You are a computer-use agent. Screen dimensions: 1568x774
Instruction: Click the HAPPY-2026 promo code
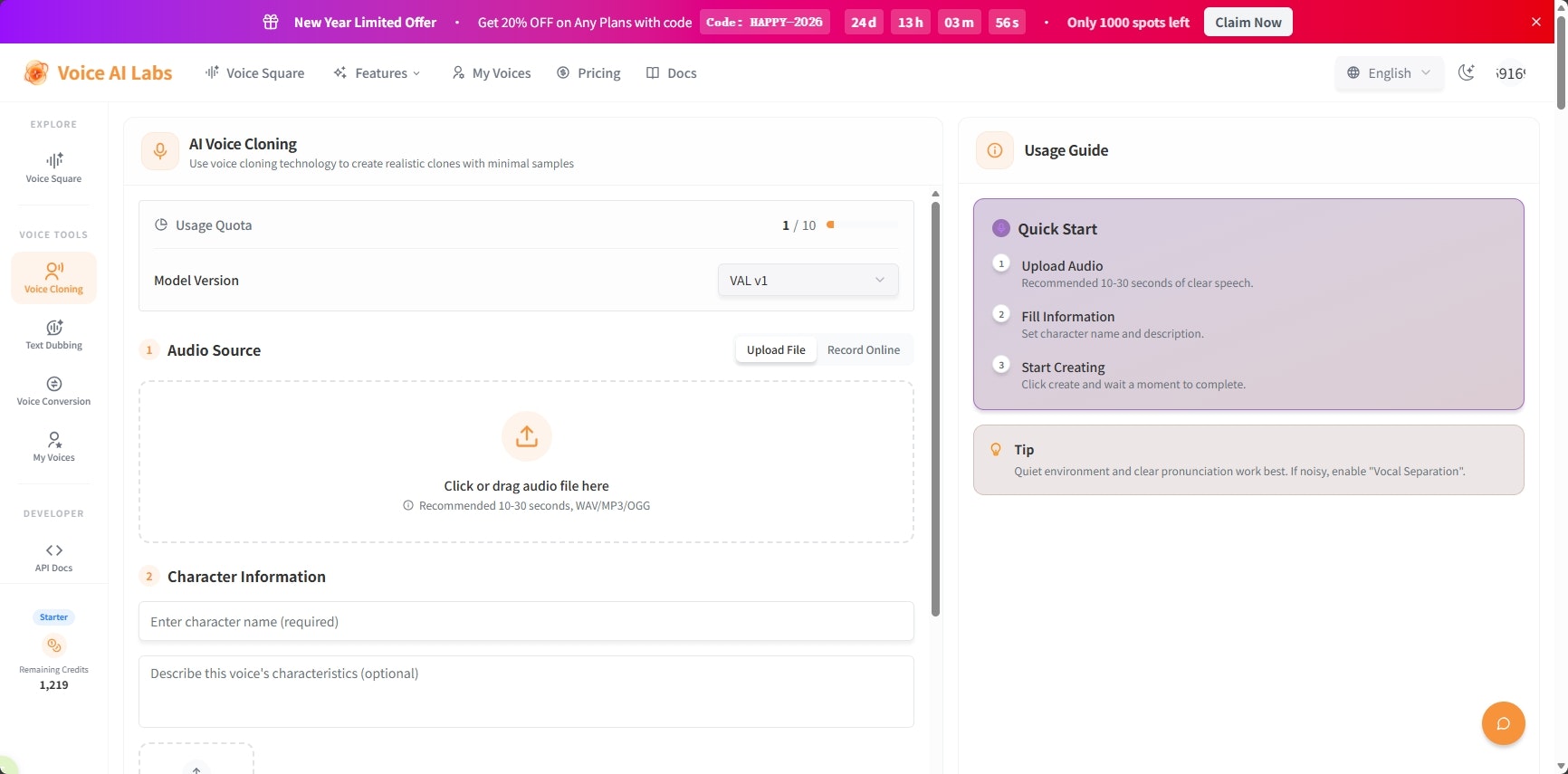tap(765, 22)
